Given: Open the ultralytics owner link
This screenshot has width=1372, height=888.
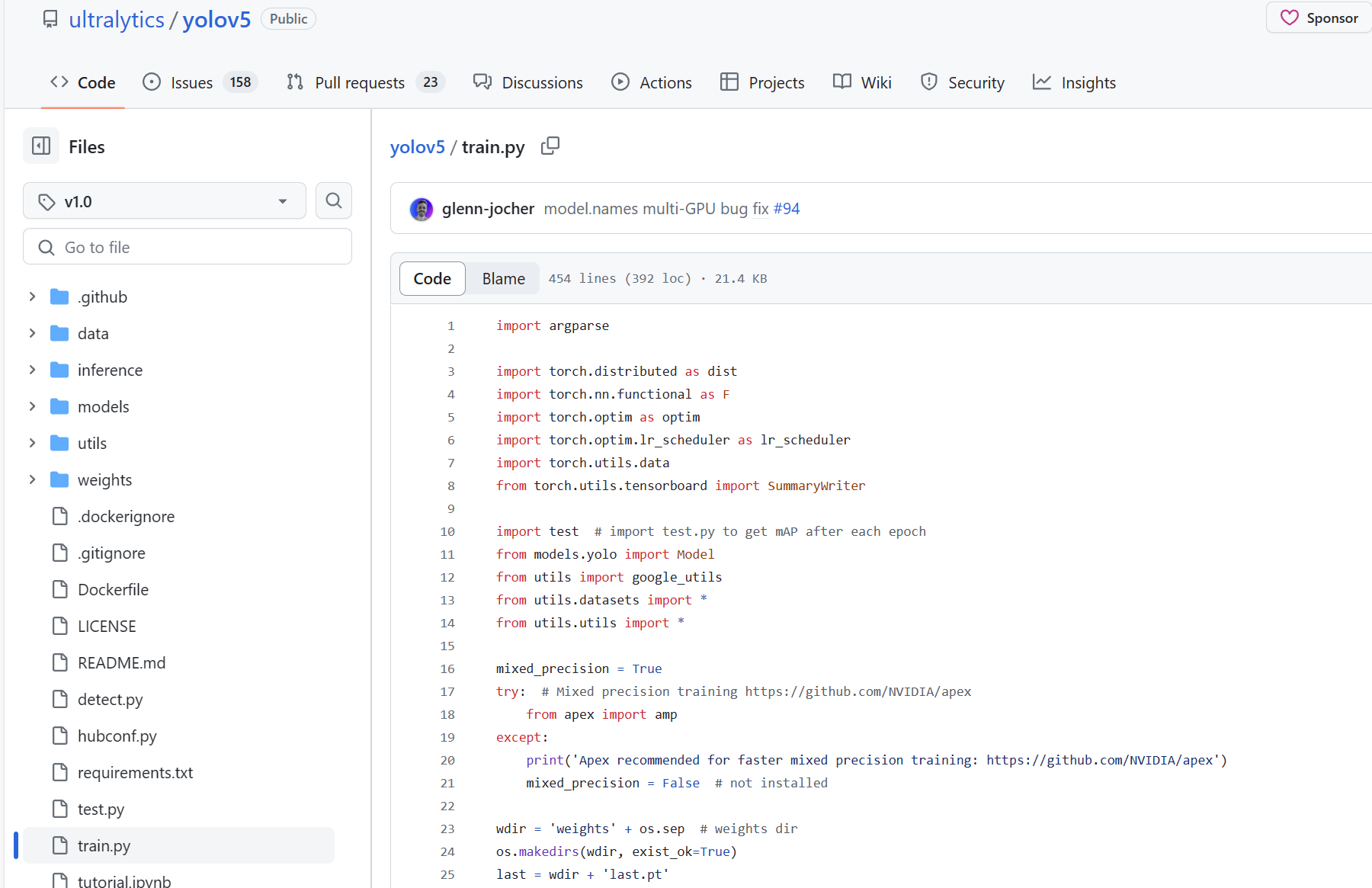Looking at the screenshot, I should [117, 19].
